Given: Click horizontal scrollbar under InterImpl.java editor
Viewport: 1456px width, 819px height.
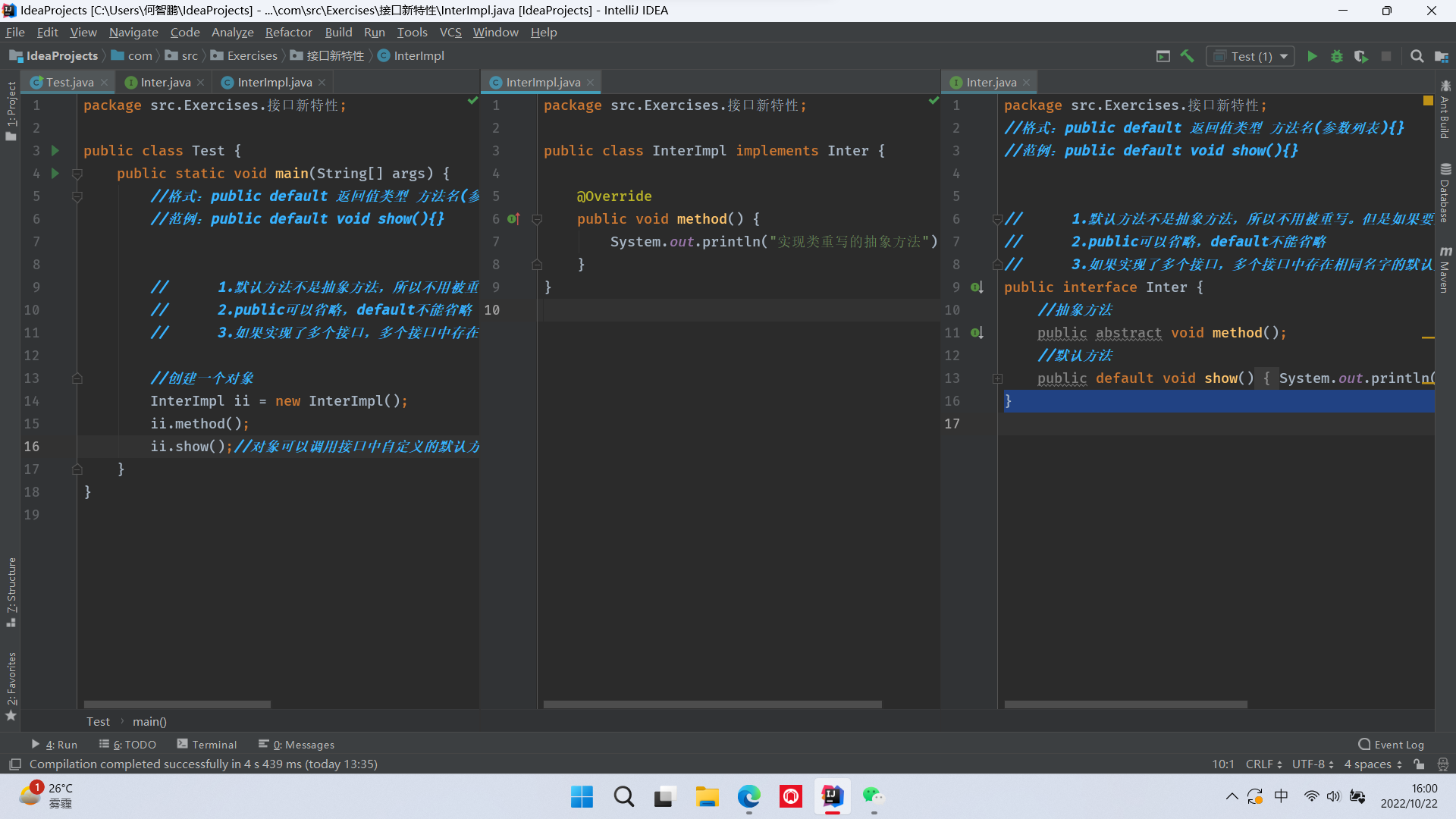Looking at the screenshot, I should pos(712,704).
